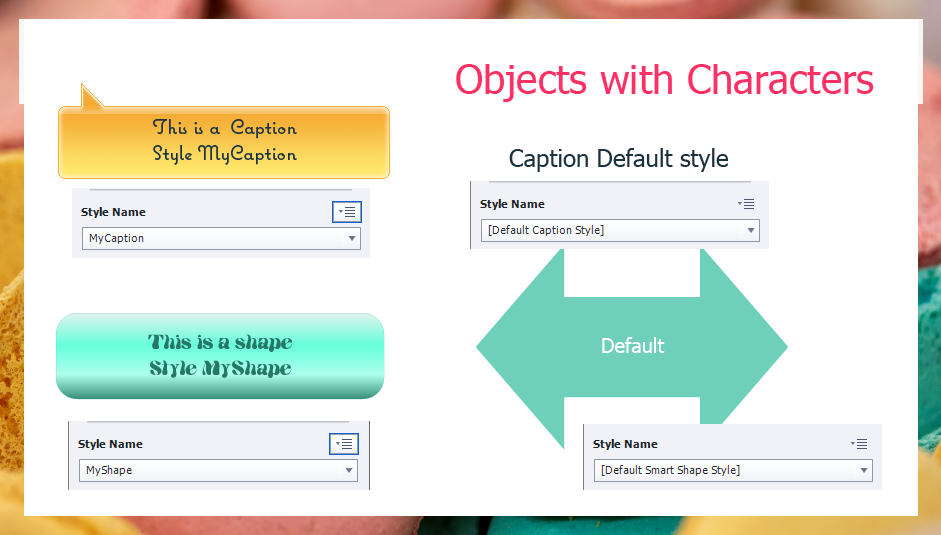Click the [Default Smart Shape Style] text field

pyautogui.click(x=722, y=471)
